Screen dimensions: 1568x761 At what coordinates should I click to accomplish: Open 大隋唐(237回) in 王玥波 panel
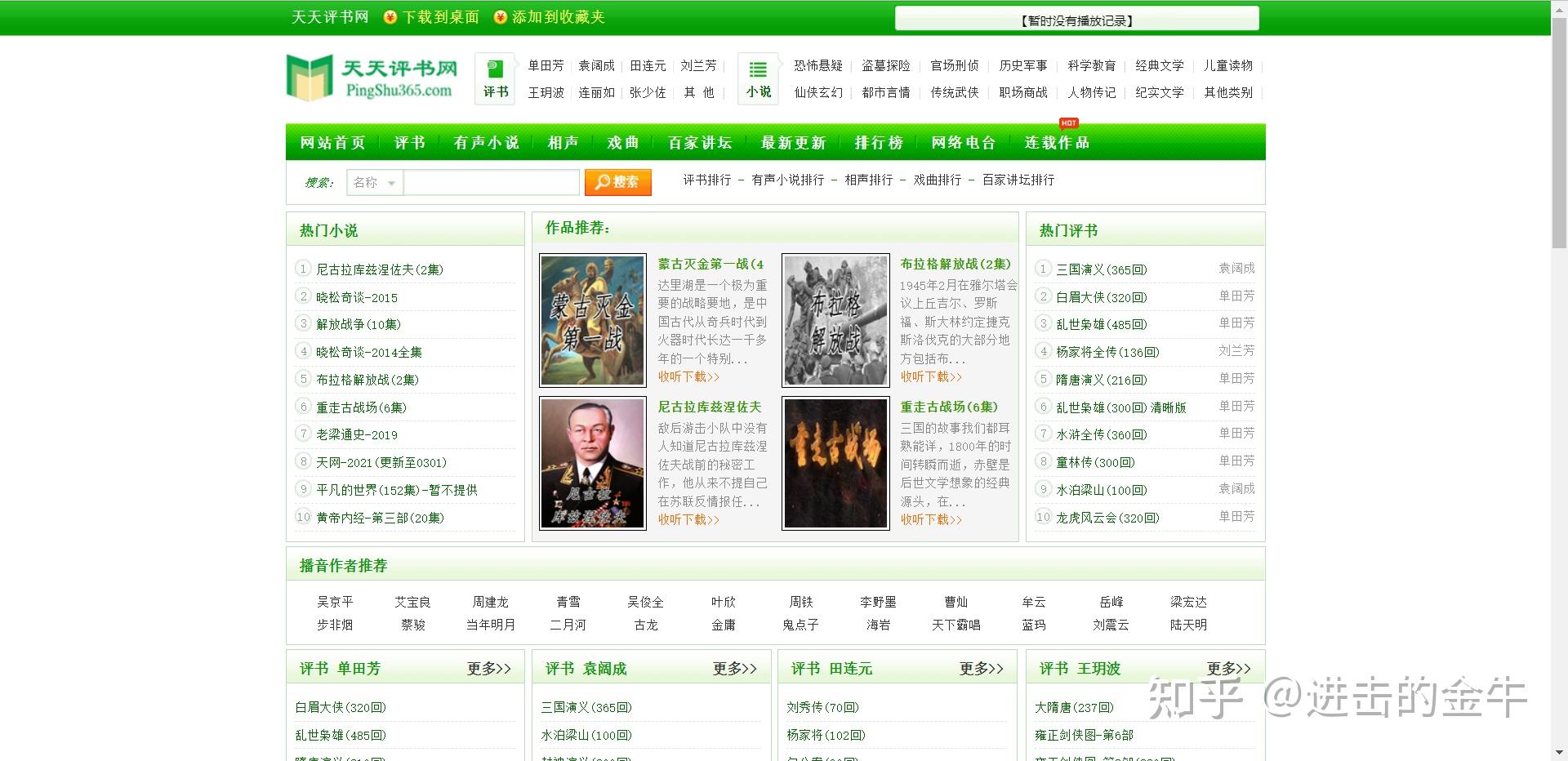click(1074, 707)
